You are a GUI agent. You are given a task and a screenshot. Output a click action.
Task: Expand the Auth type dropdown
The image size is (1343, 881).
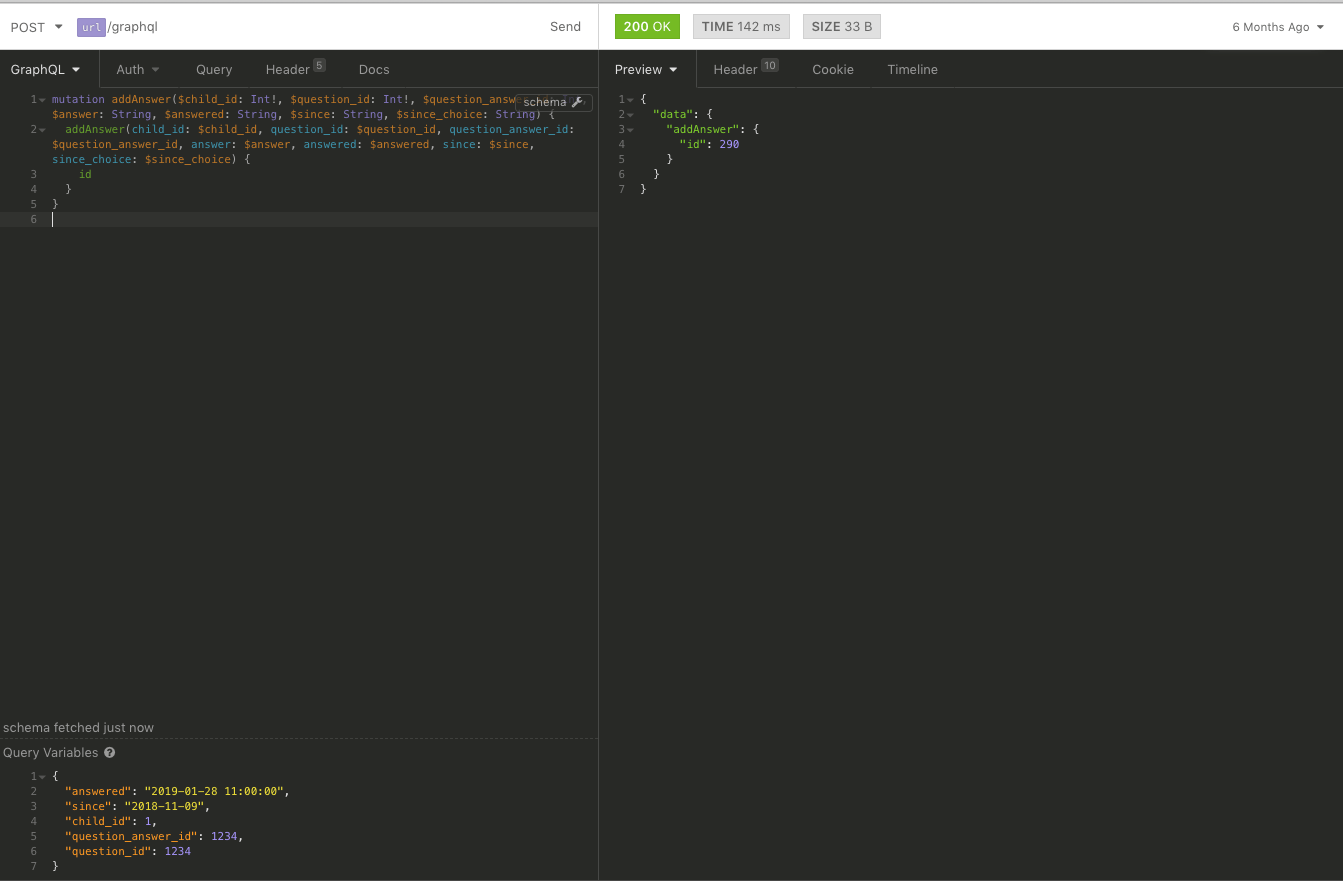(138, 69)
